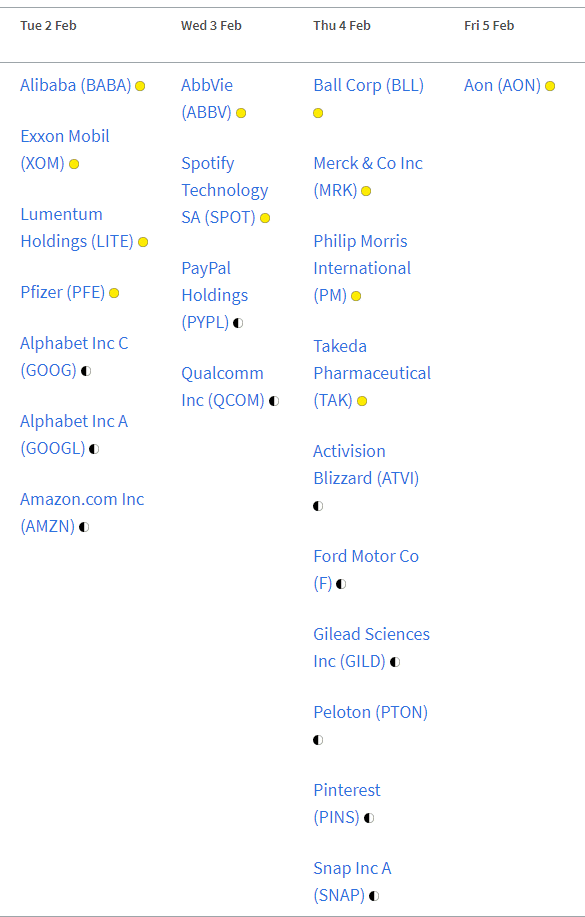View Gilead Sciences Inc (GILD) details
Screen dimensions: 585x917
tap(371, 647)
